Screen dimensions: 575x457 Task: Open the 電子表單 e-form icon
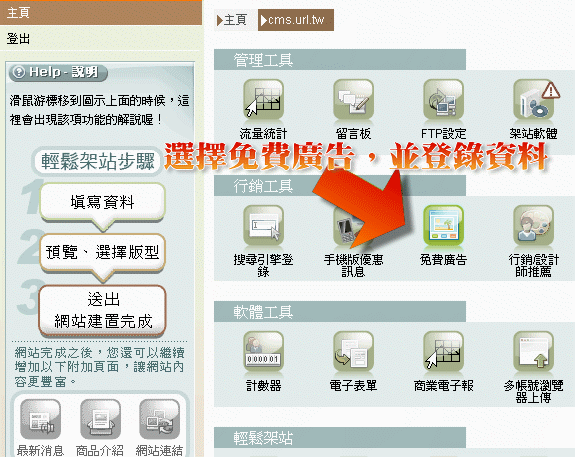354,351
